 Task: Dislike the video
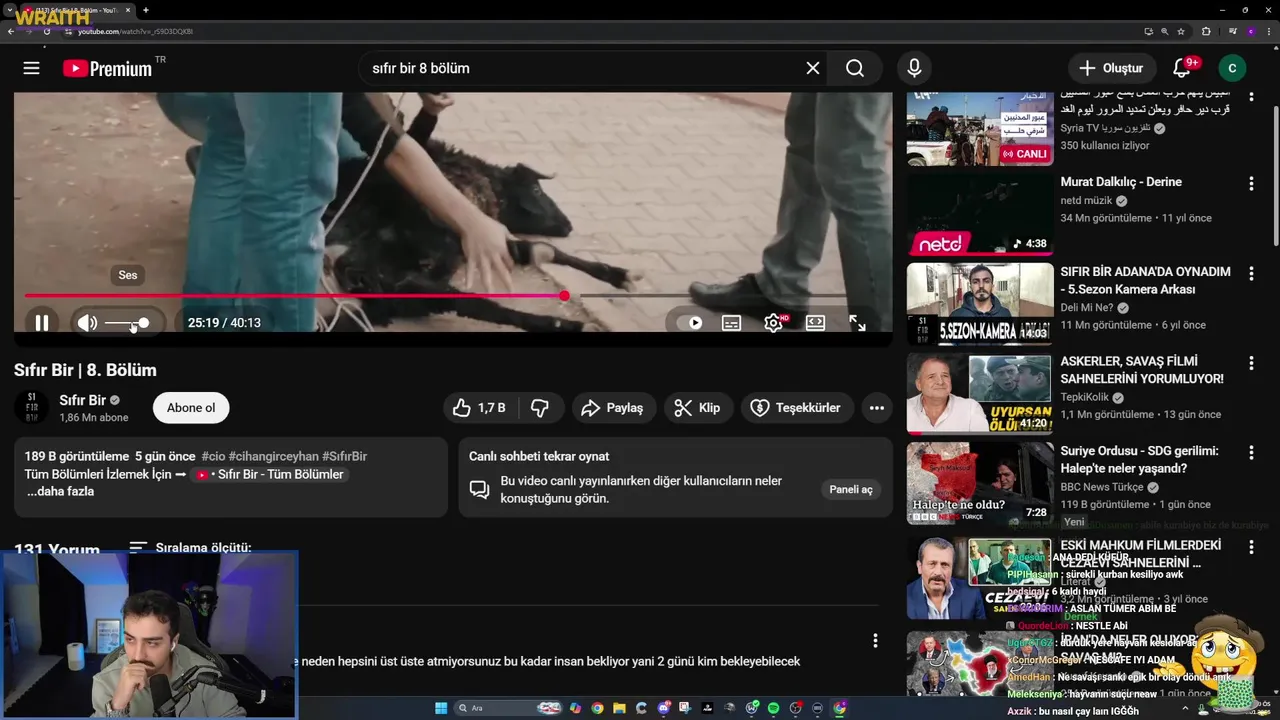click(540, 408)
